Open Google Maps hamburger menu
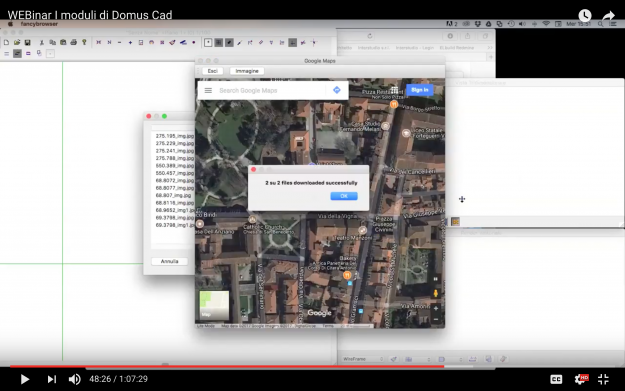The width and height of the screenshot is (625, 391). point(208,90)
